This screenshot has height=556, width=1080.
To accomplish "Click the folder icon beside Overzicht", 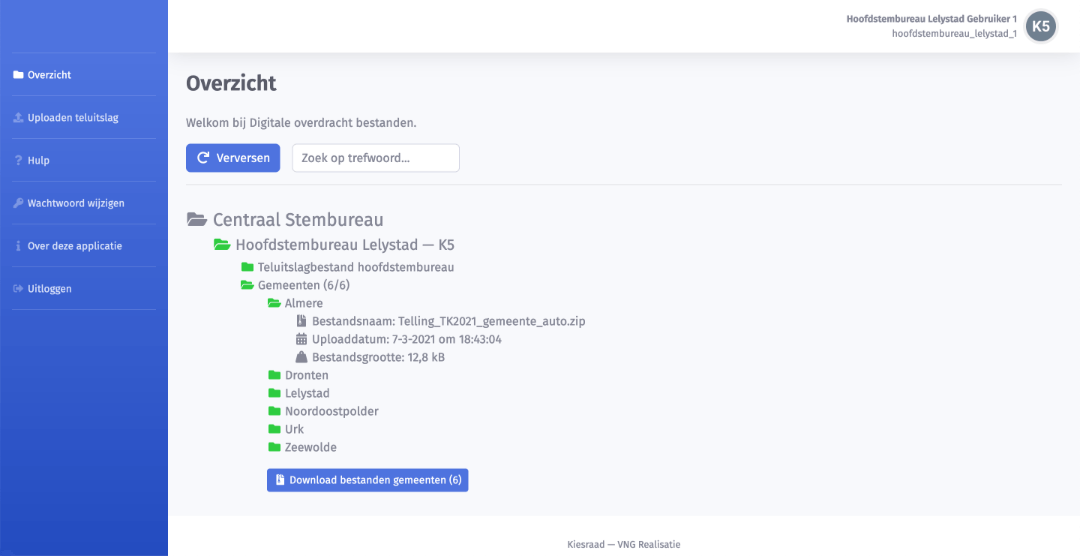I will [18, 75].
